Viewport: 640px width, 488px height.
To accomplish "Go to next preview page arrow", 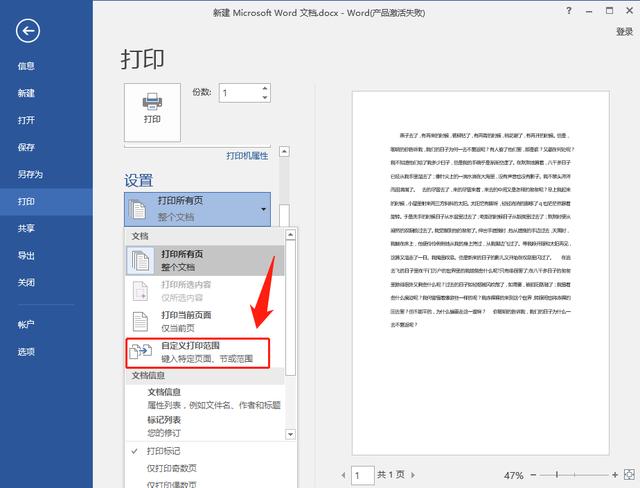I will (413, 475).
